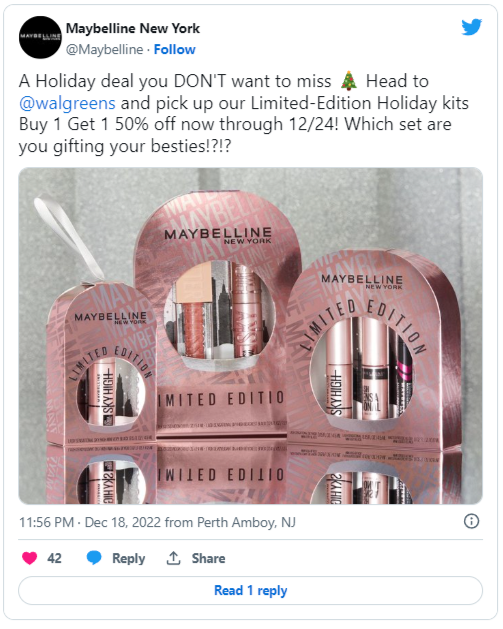Like the tweet with the heart icon
503x629 pixels.
[x=29, y=558]
